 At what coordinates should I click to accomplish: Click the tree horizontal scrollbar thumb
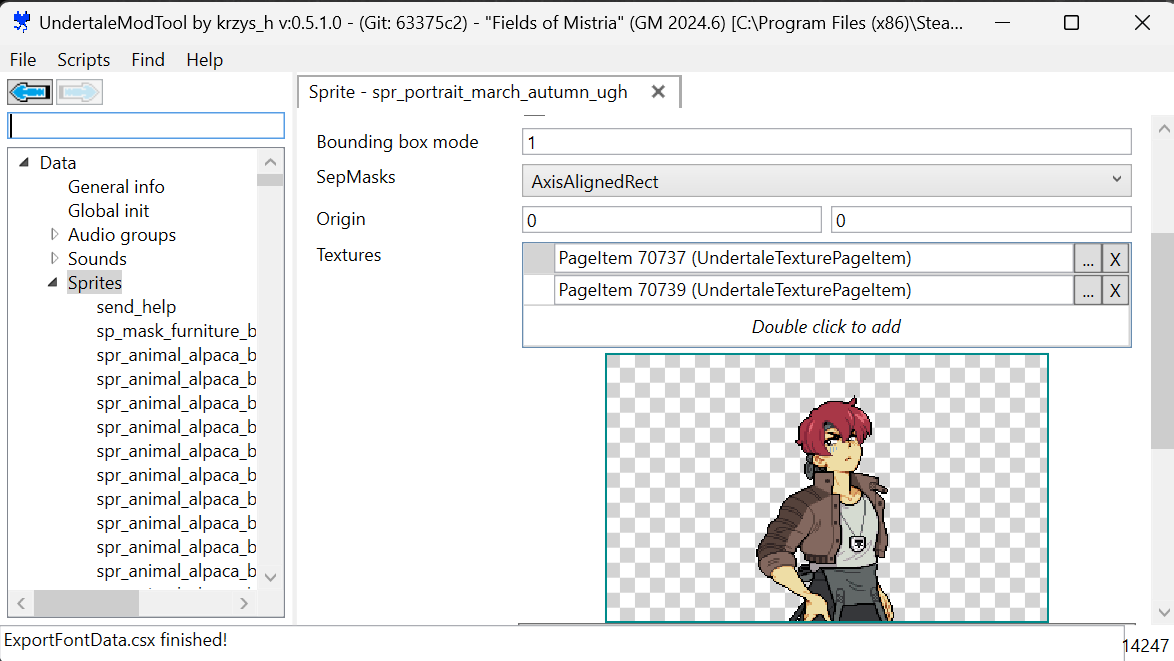(x=86, y=603)
